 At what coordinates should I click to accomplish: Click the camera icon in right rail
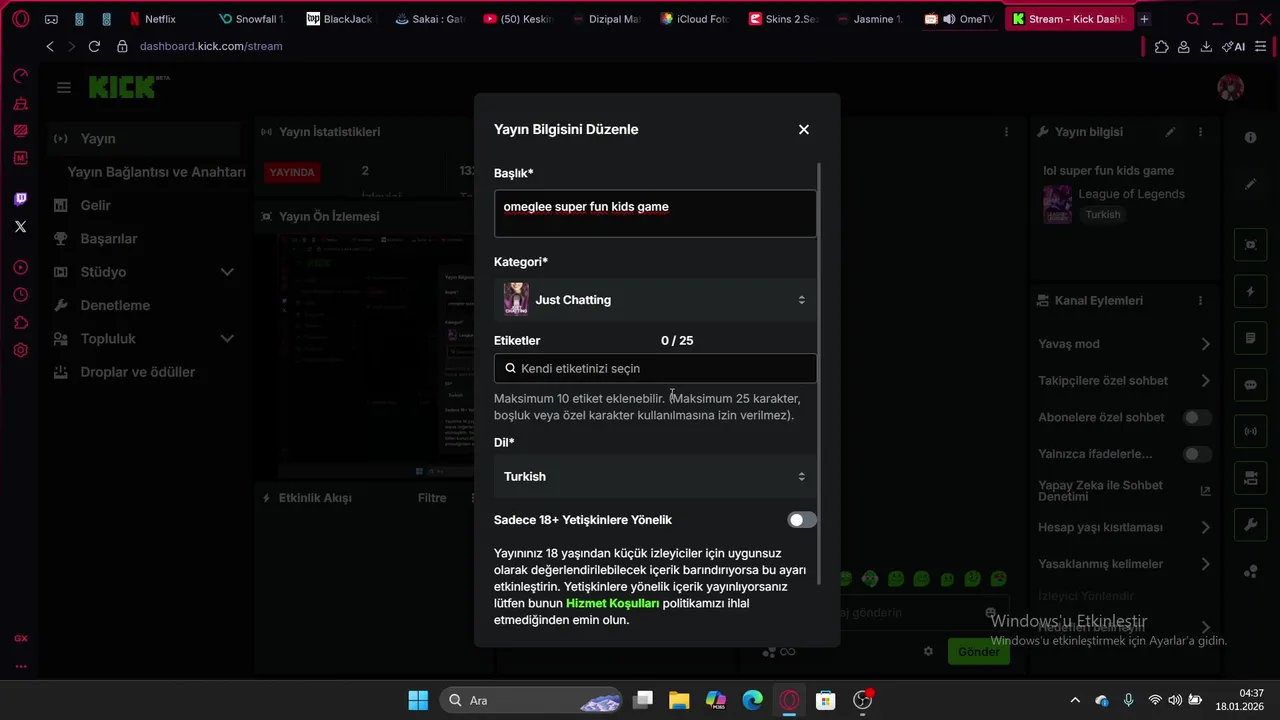point(1250,478)
